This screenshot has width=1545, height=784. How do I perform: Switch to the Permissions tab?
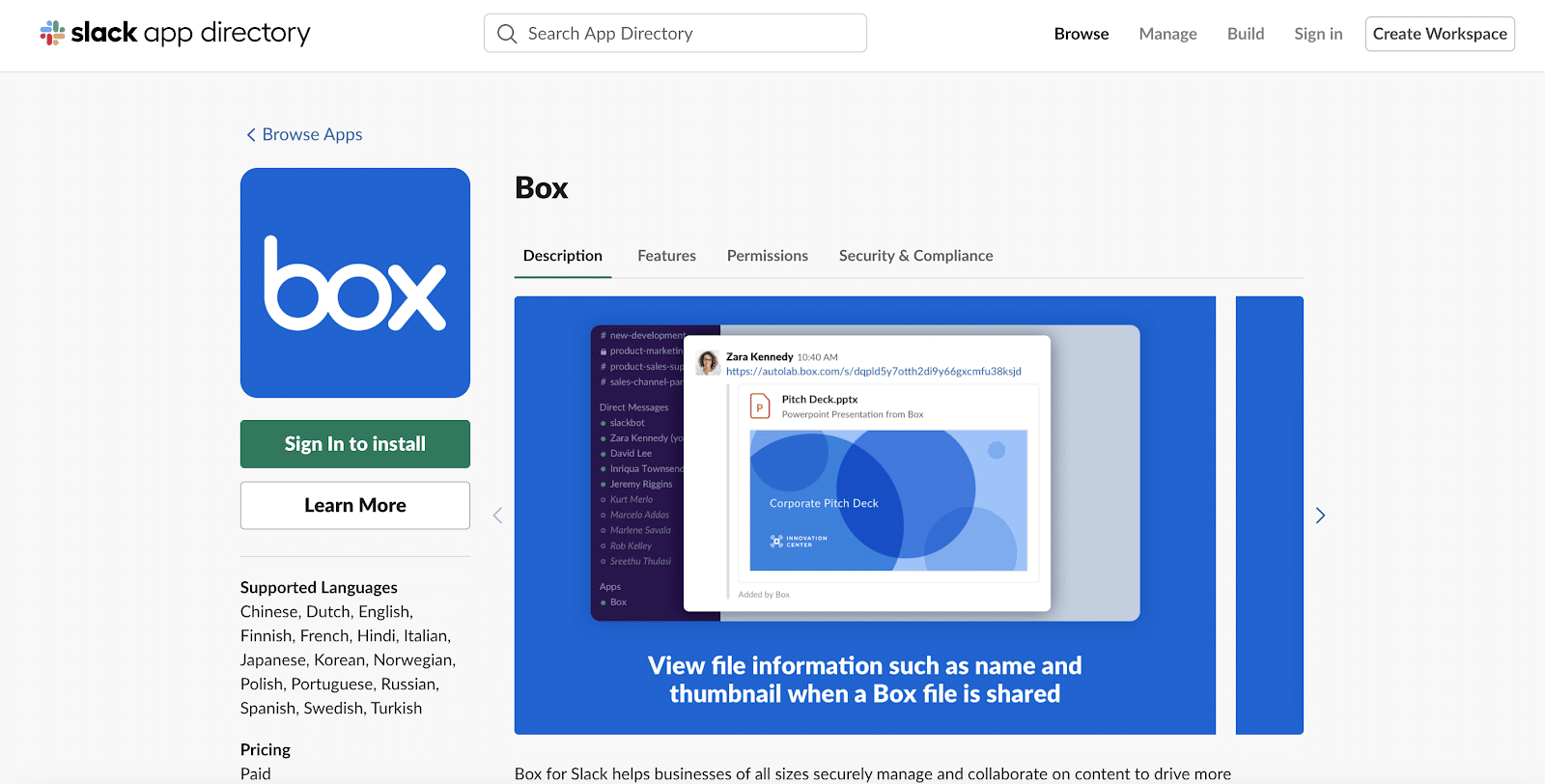click(x=768, y=256)
